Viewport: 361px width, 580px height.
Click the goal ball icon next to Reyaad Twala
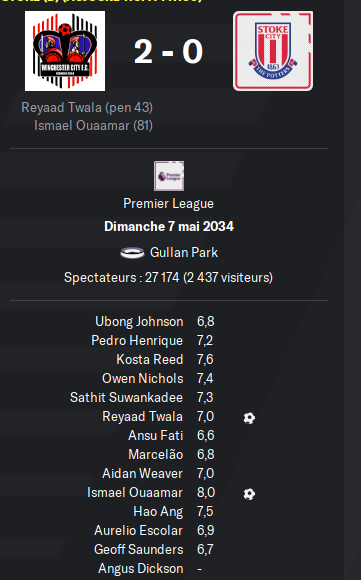point(249,418)
